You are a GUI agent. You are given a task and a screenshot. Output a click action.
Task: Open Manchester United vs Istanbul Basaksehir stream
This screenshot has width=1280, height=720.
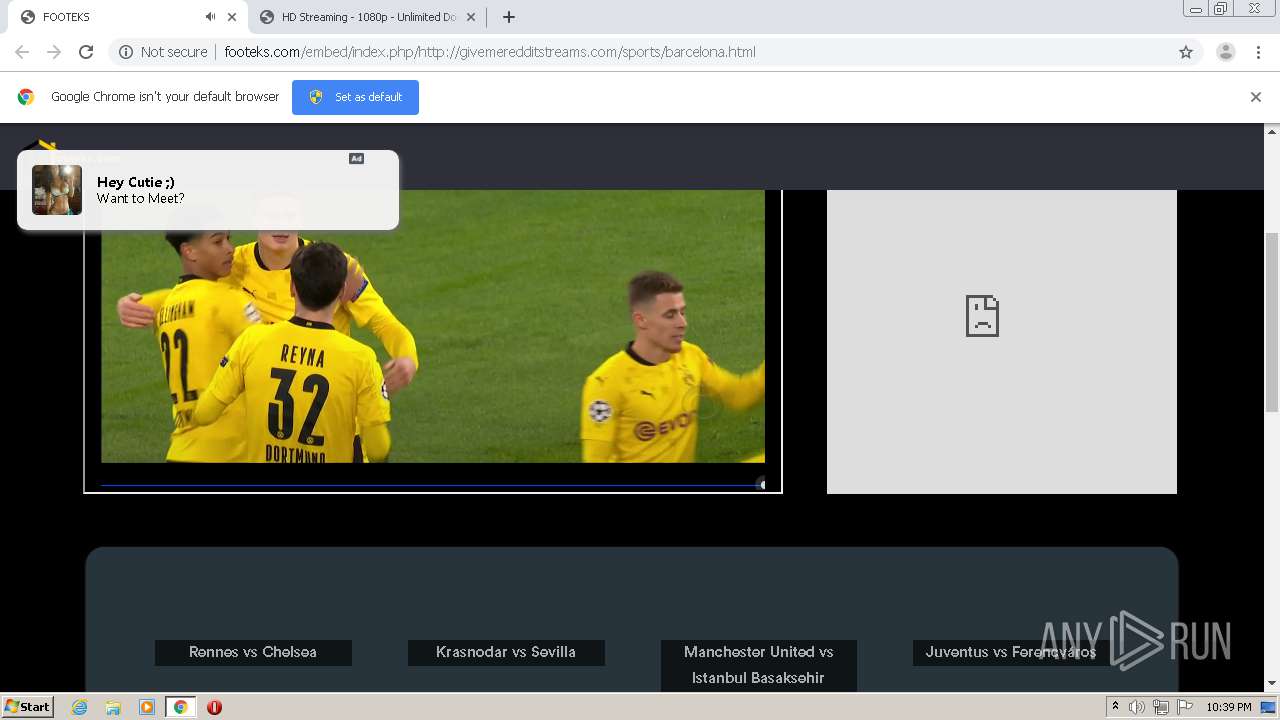click(759, 665)
